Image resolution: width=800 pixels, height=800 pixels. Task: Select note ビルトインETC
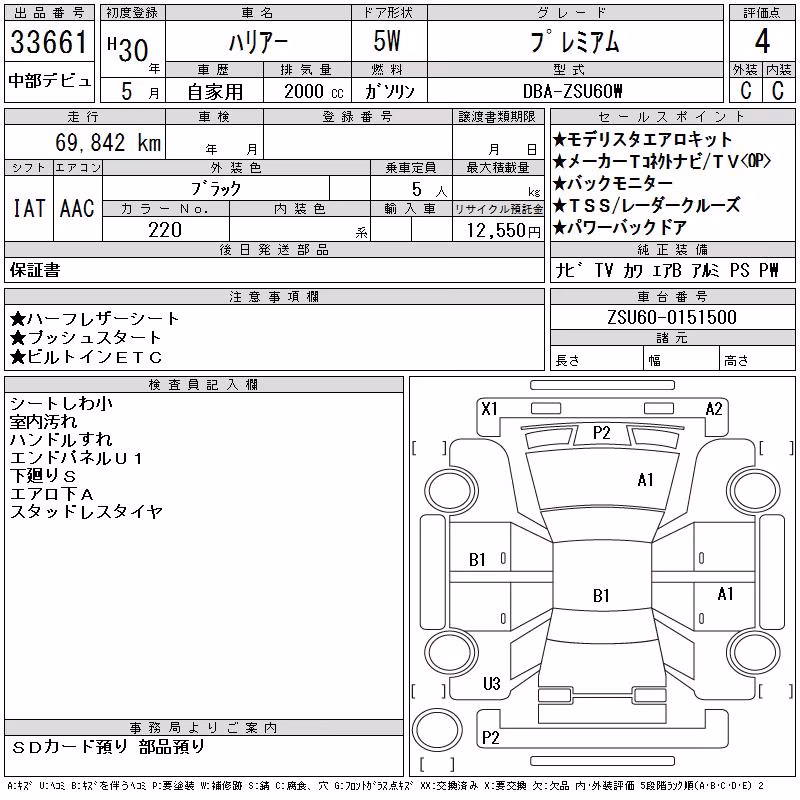(86, 357)
